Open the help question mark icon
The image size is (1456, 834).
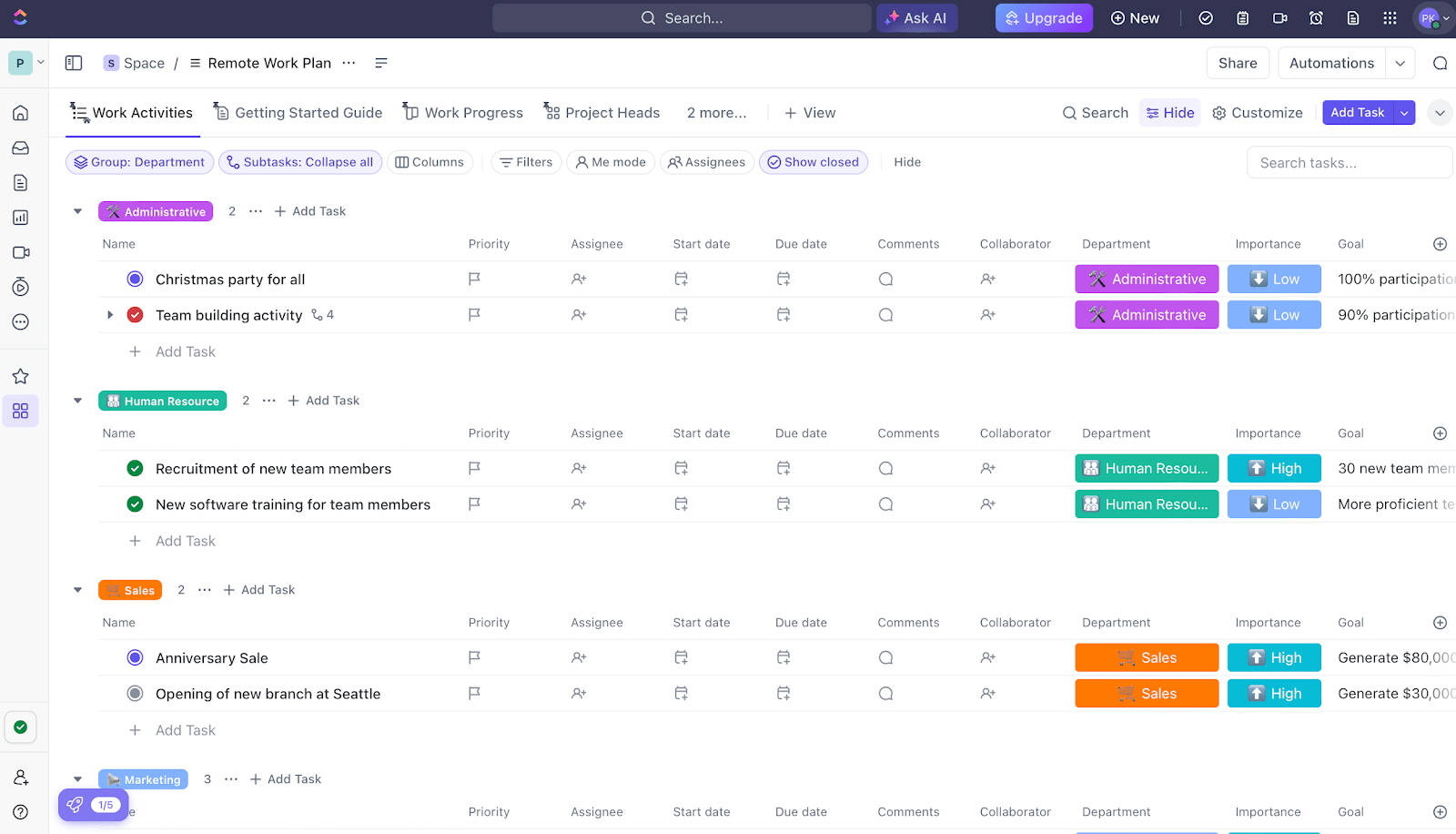click(x=20, y=812)
